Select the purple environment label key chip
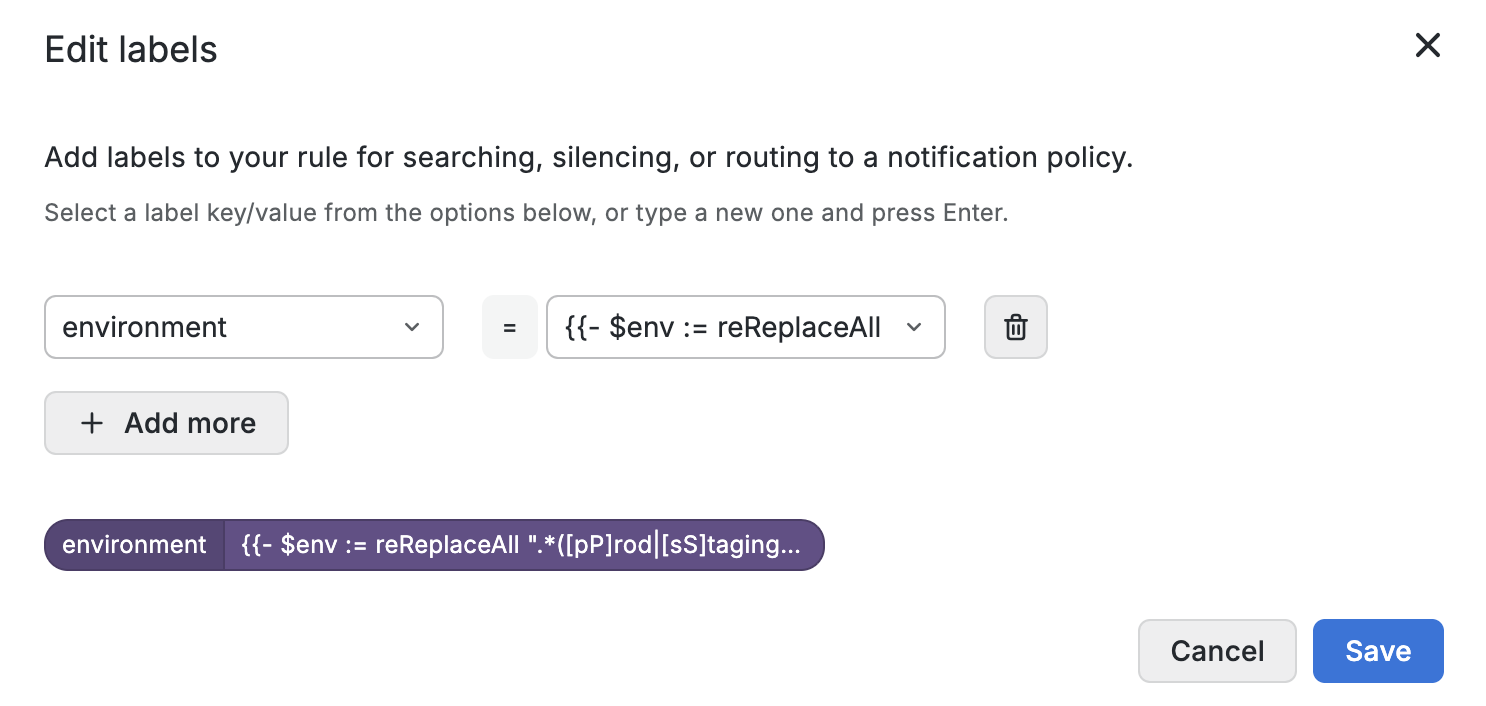Screen dimensions: 1486x706 coord(134,545)
